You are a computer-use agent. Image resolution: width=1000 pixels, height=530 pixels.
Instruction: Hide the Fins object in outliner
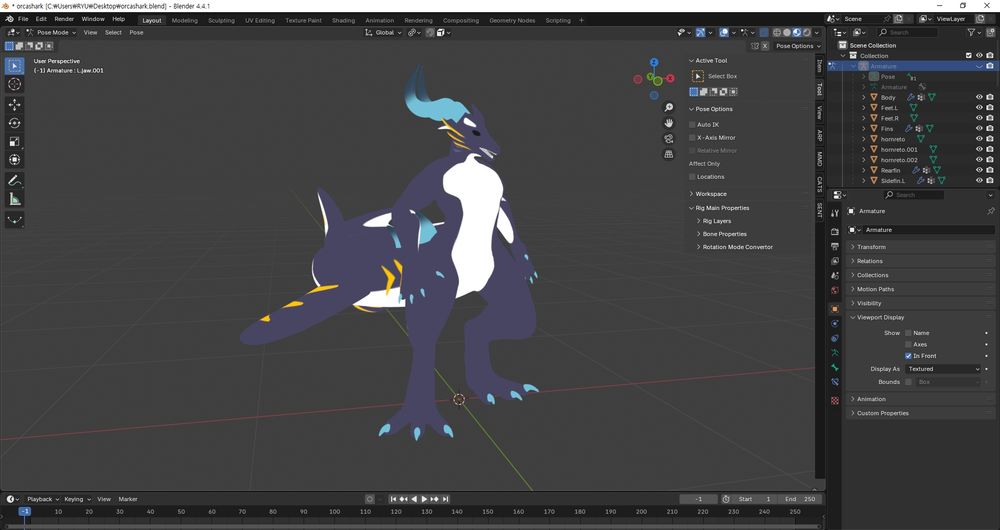(979, 129)
